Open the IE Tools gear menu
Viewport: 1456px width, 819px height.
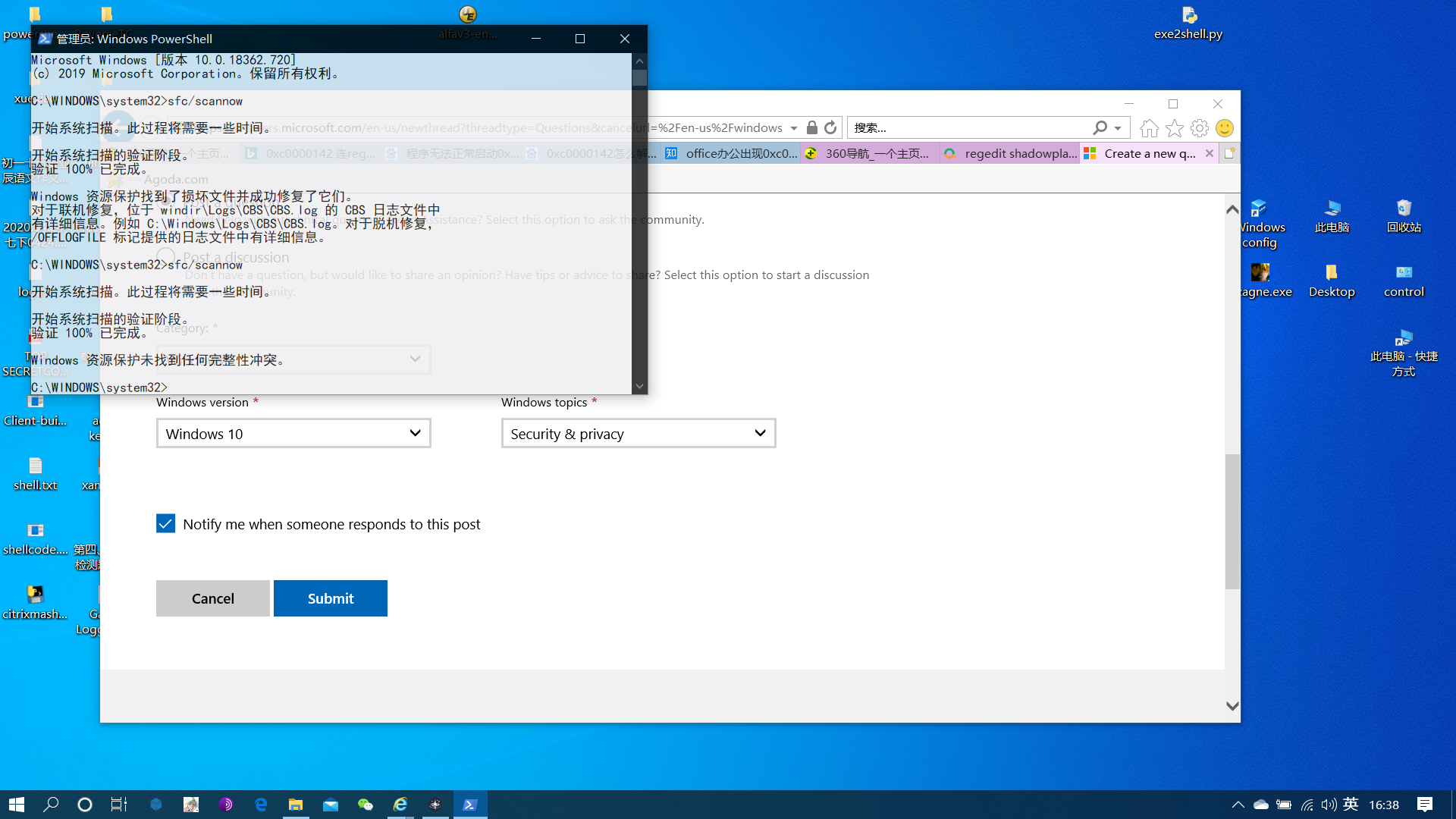pos(1199,128)
